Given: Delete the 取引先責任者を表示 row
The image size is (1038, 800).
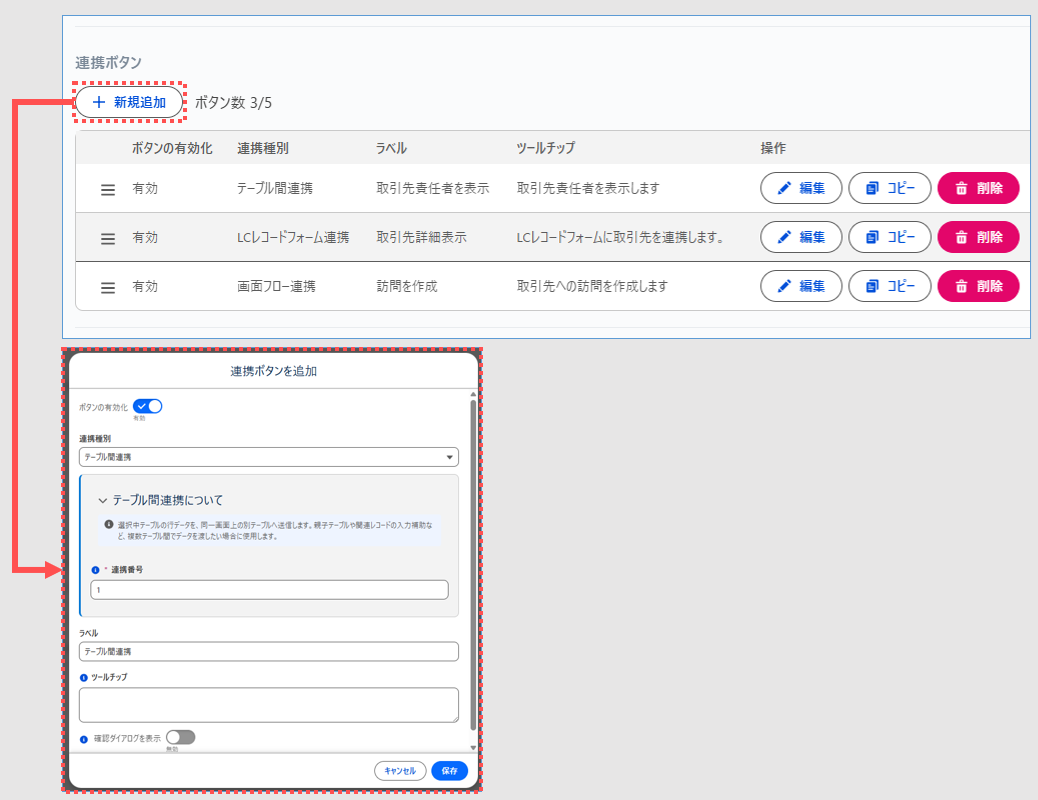Looking at the screenshot, I should click(978, 188).
